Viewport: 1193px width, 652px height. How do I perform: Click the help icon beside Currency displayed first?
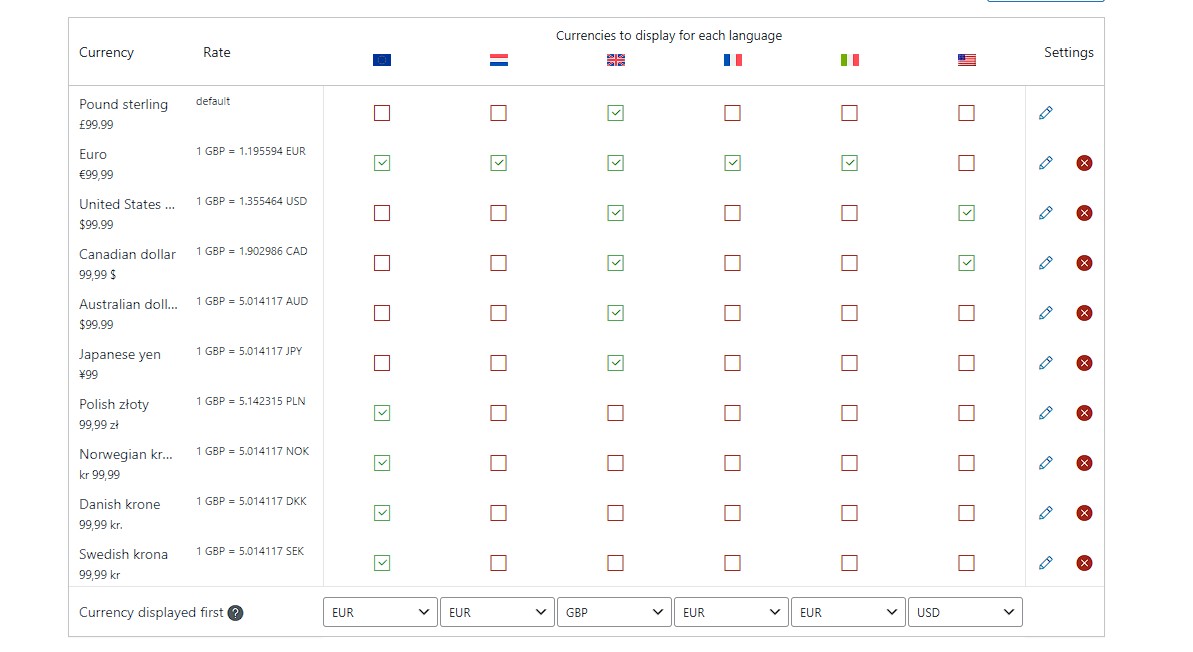[236, 613]
